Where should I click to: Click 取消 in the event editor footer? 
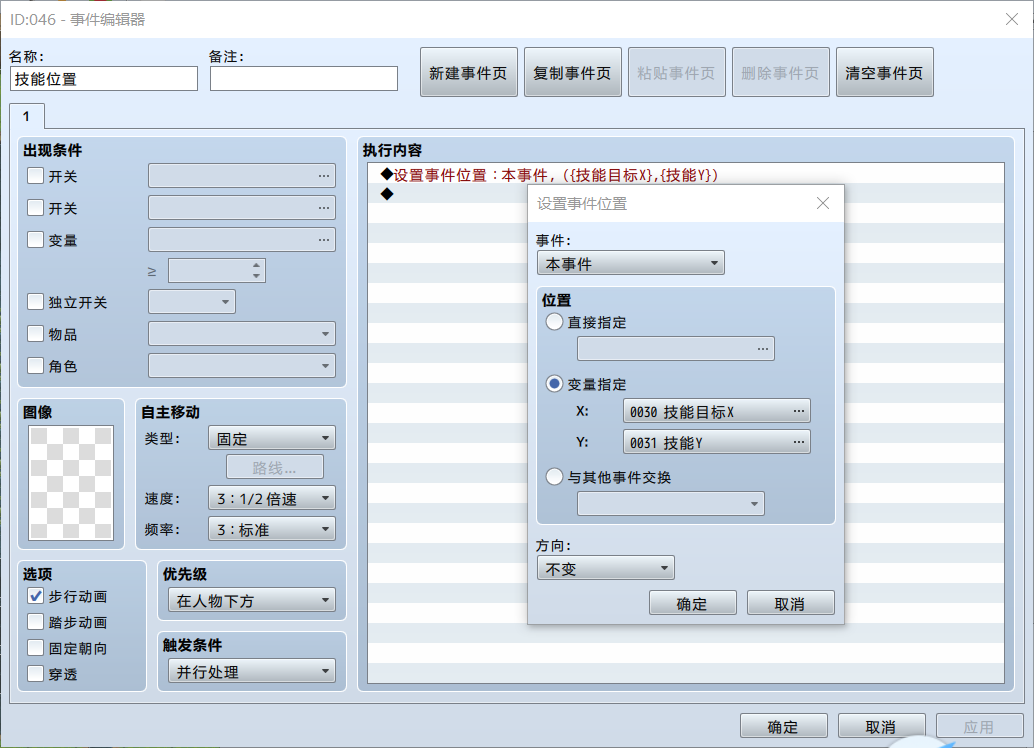[881, 726]
